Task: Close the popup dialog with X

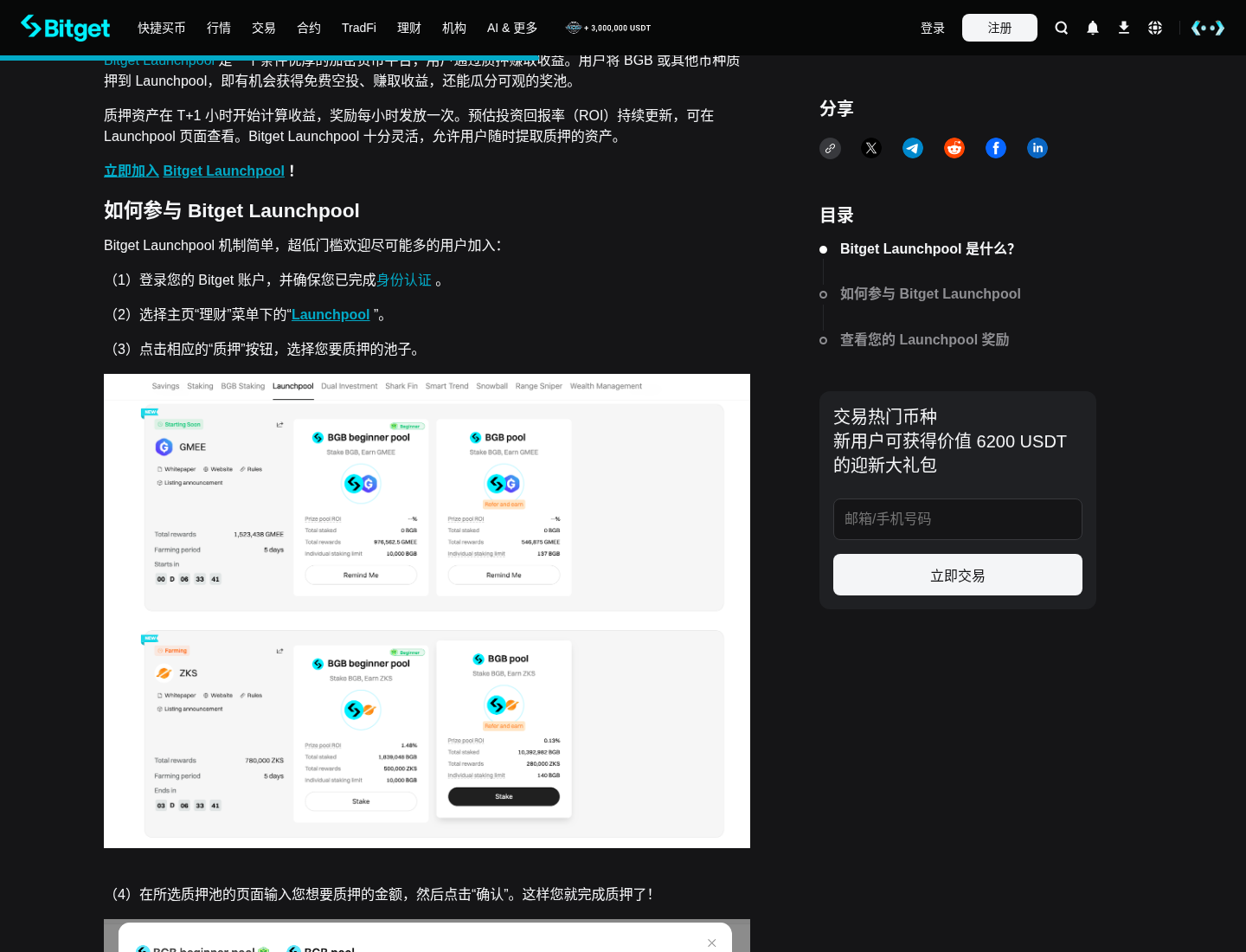Action: point(711,943)
